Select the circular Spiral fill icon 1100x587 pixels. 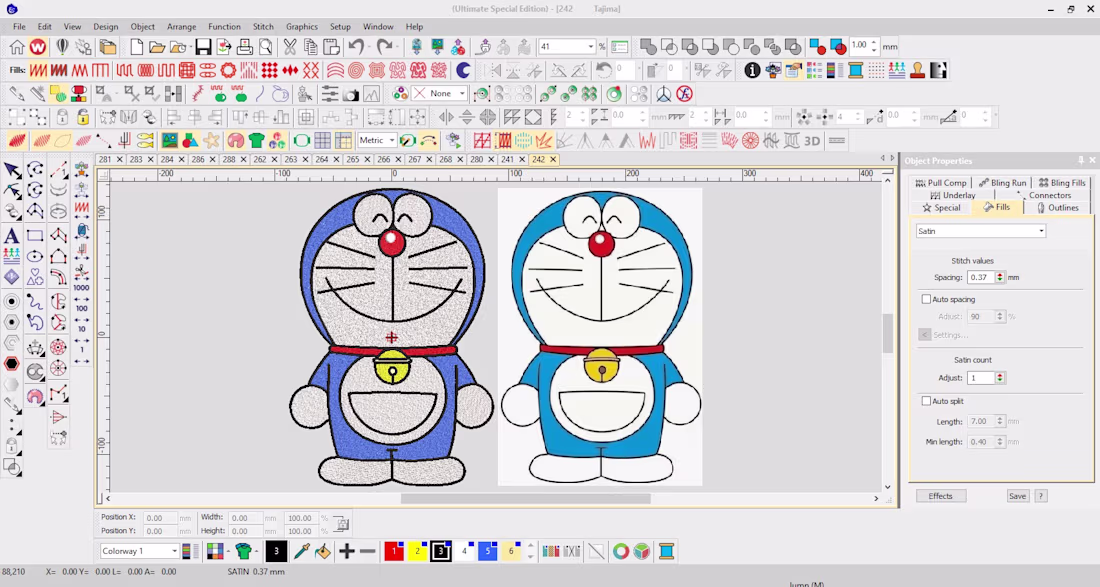pyautogui.click(x=356, y=70)
